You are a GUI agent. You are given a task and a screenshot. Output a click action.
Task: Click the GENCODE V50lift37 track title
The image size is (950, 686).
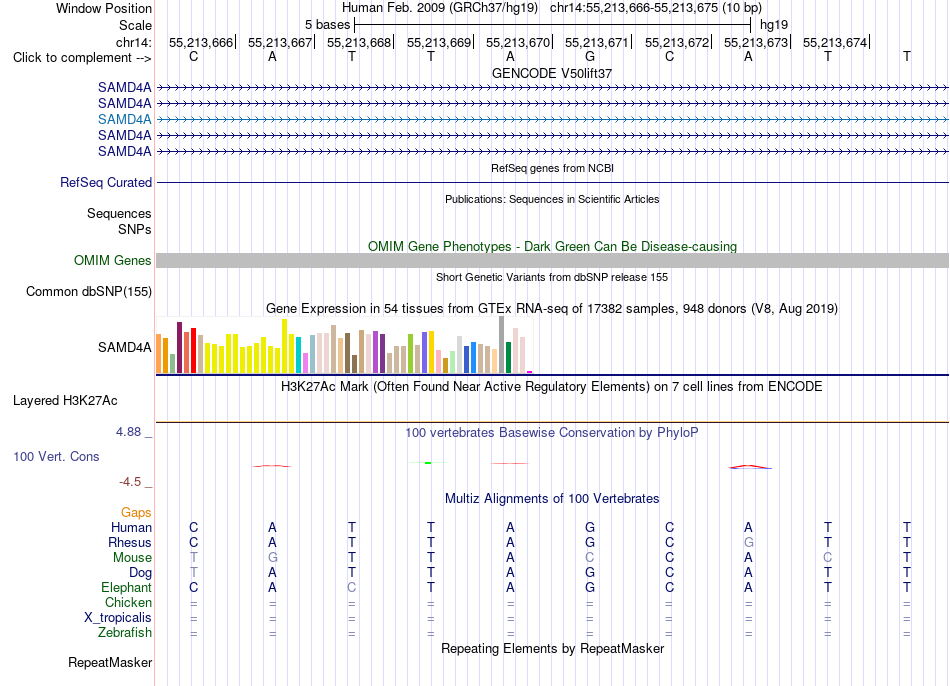tap(552, 73)
